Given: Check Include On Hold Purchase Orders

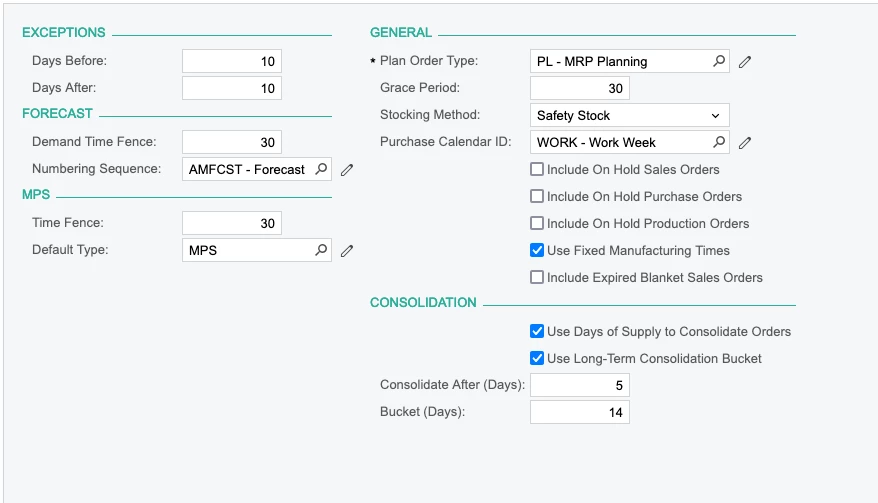Looking at the screenshot, I should [537, 197].
